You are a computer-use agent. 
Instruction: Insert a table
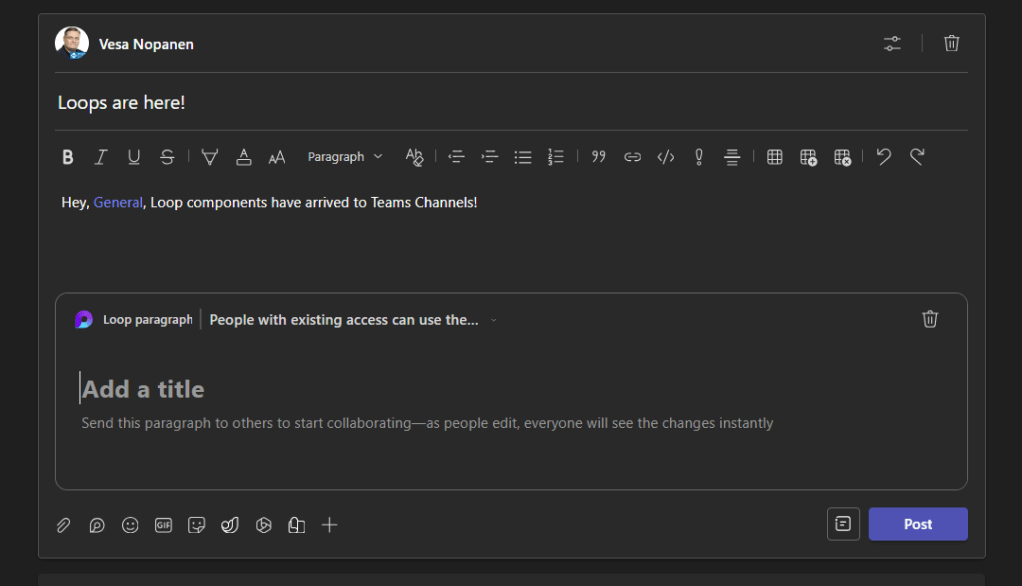(774, 157)
